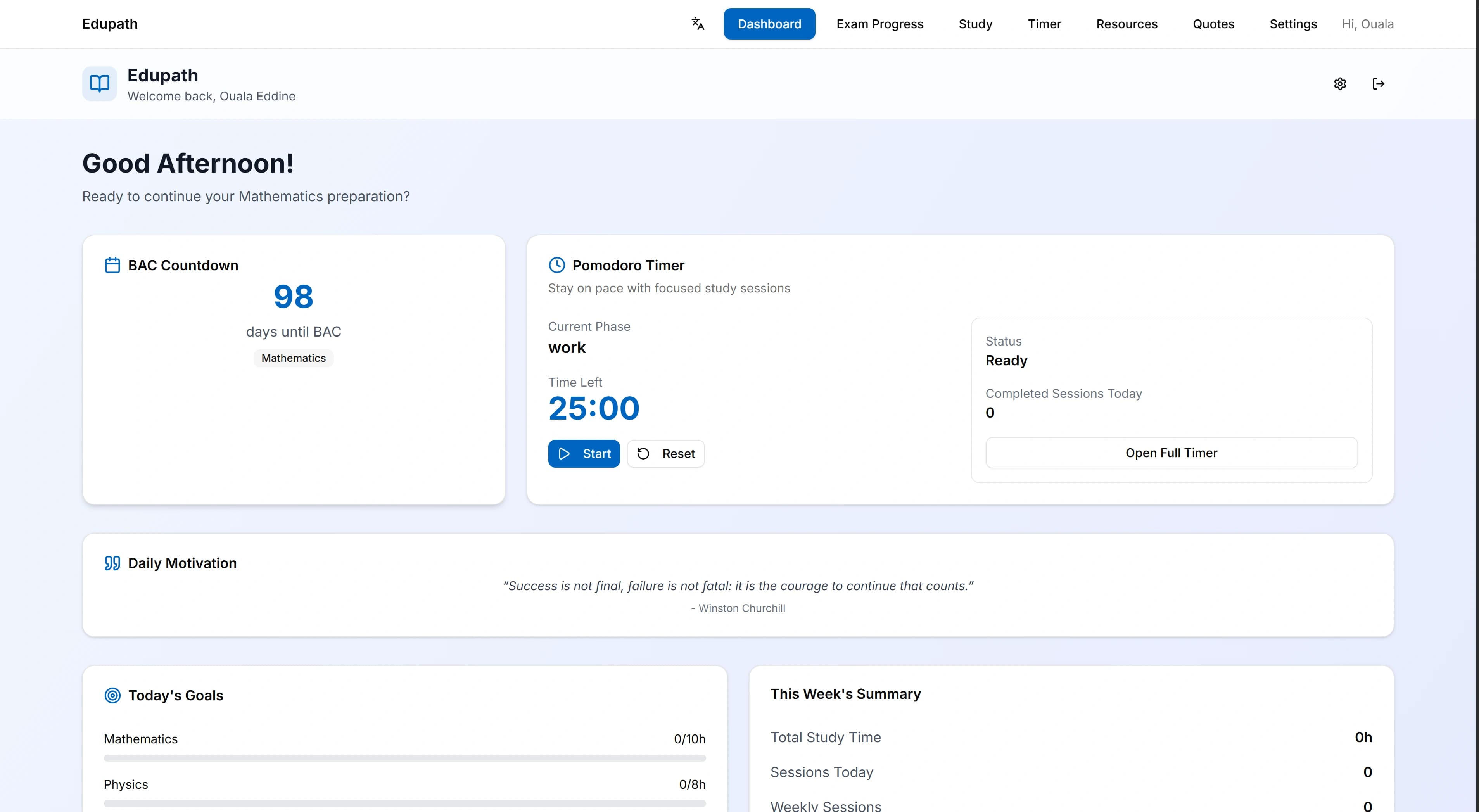Viewport: 1479px width, 812px height.
Task: Click the BAC Countdown calendar icon
Action: point(112,265)
